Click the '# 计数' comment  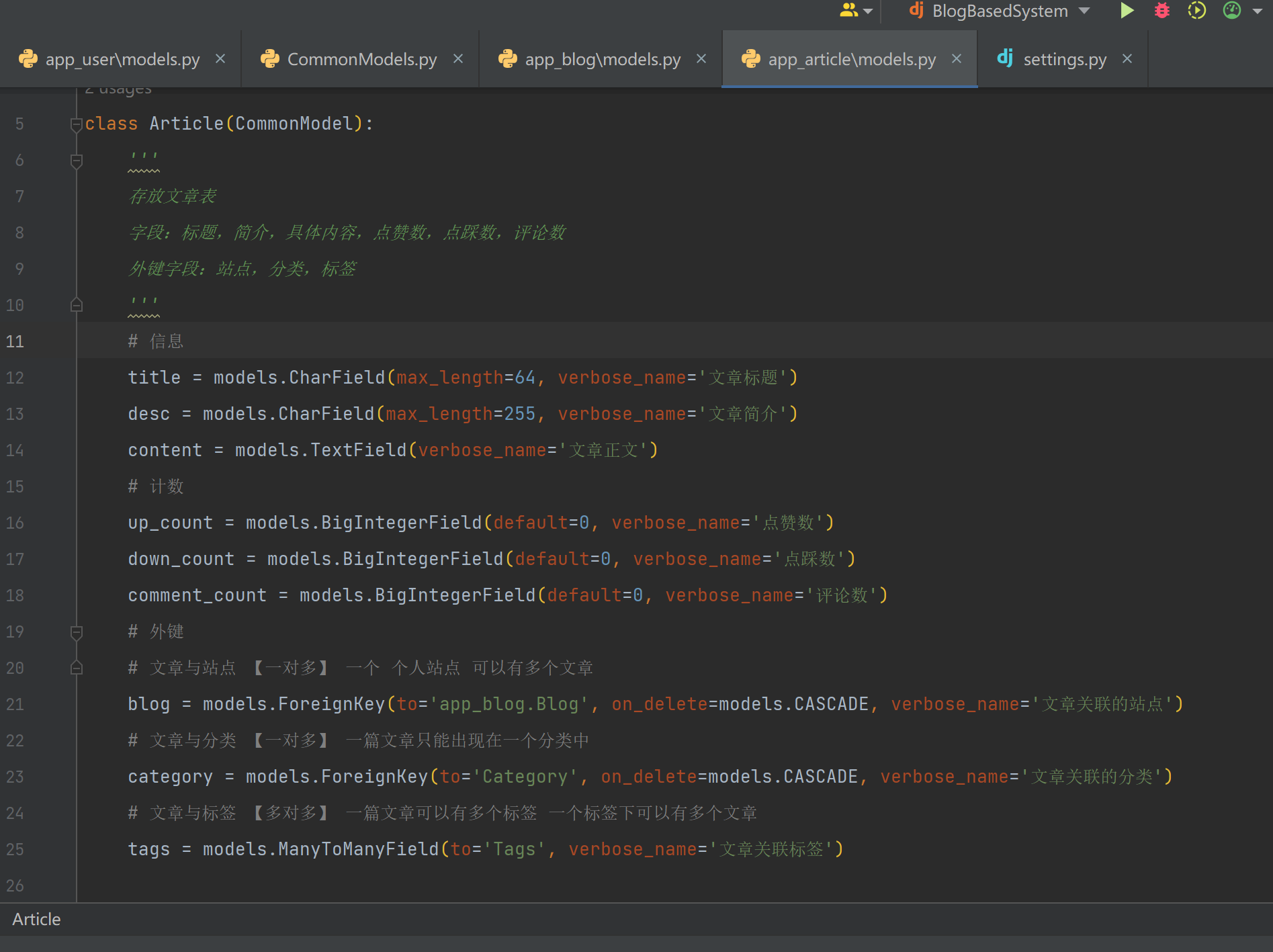156,486
